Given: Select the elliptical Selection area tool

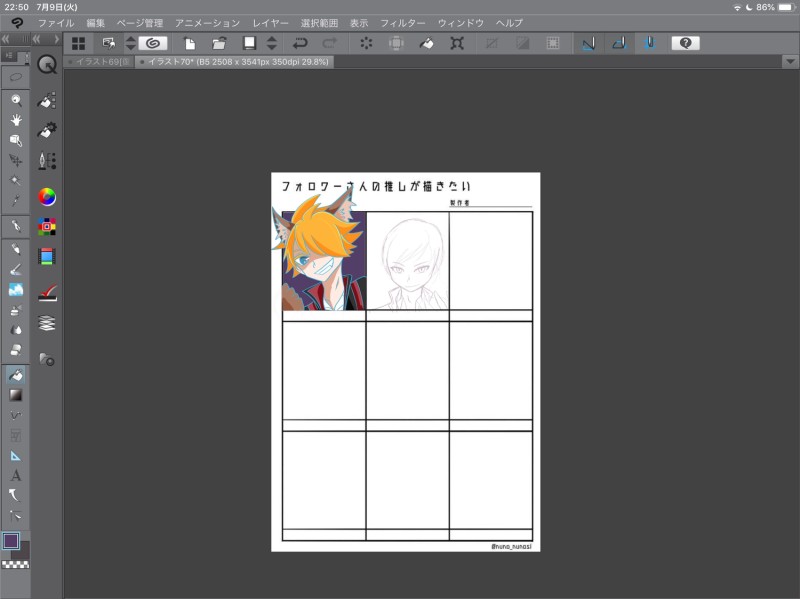Looking at the screenshot, I should (16, 78).
